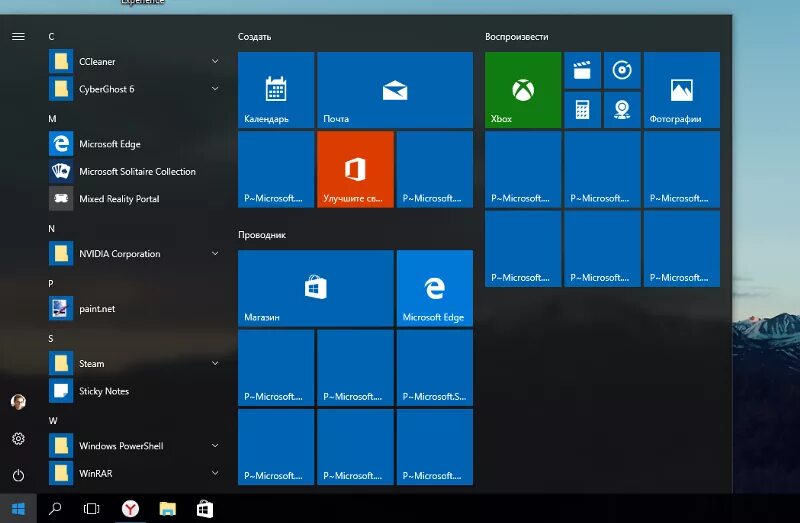Open Microsoft Store from taskbar

[x=205, y=509]
